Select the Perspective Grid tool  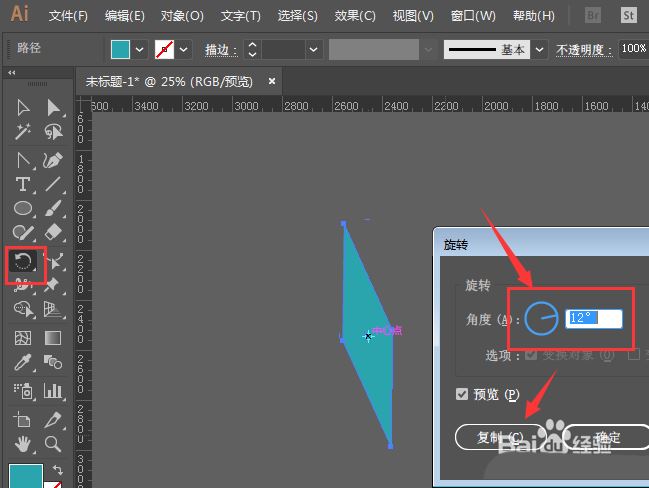click(x=53, y=309)
